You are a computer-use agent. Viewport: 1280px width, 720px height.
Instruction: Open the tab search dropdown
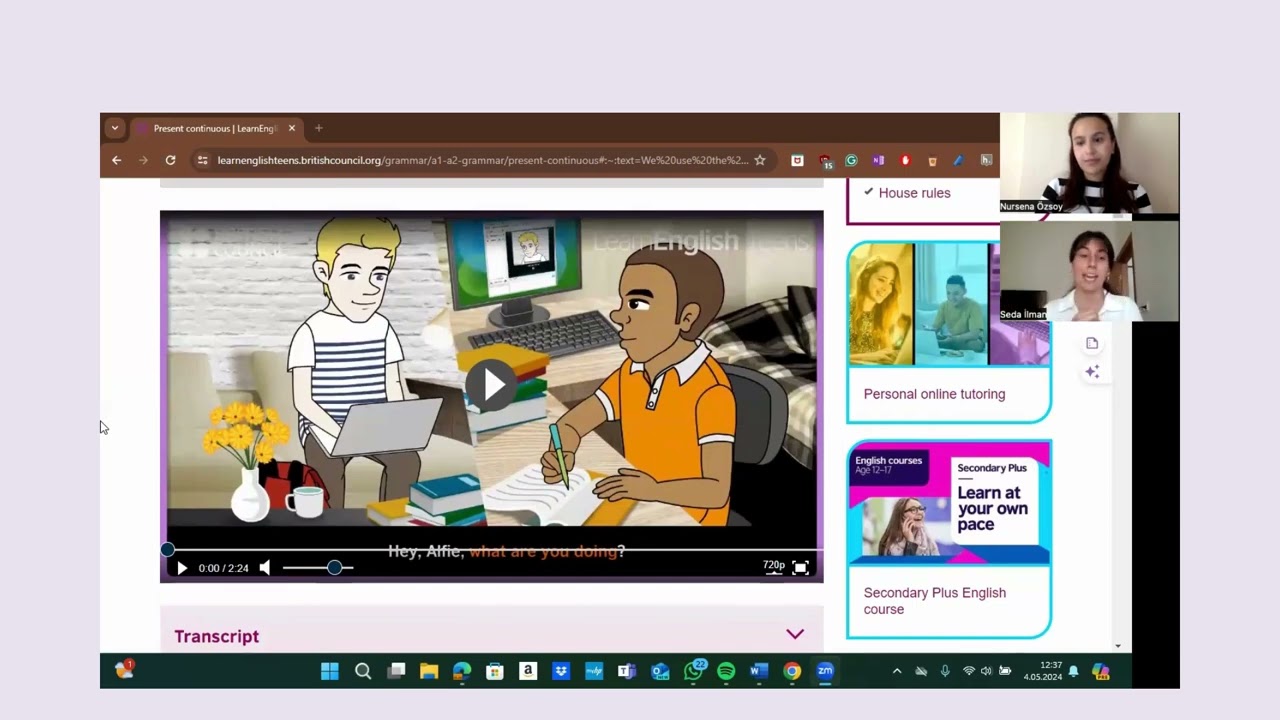point(115,128)
